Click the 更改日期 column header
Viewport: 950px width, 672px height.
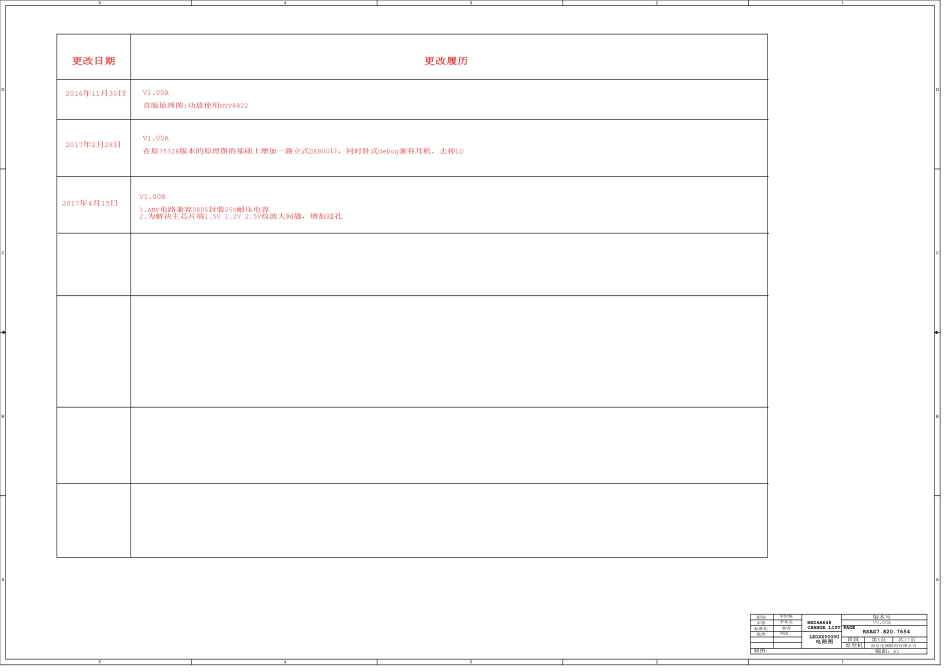coord(93,61)
